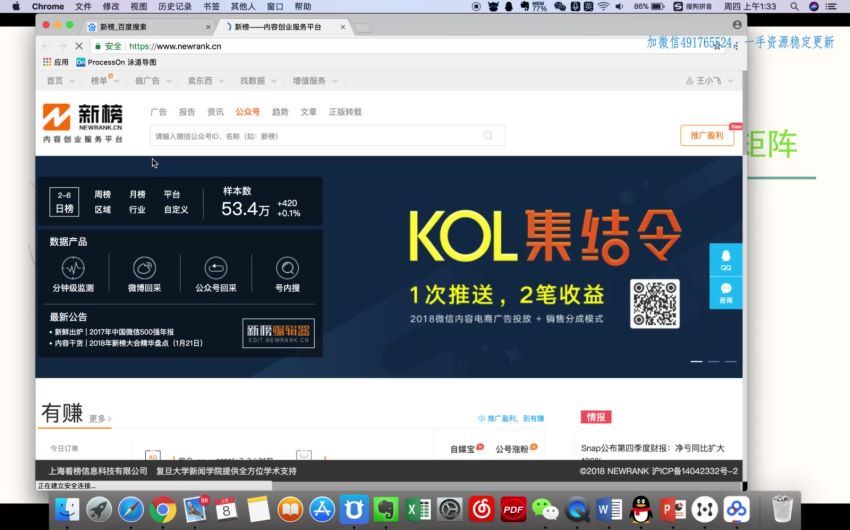Open the App Store in the dock
This screenshot has height=530, width=850.
(x=322, y=510)
